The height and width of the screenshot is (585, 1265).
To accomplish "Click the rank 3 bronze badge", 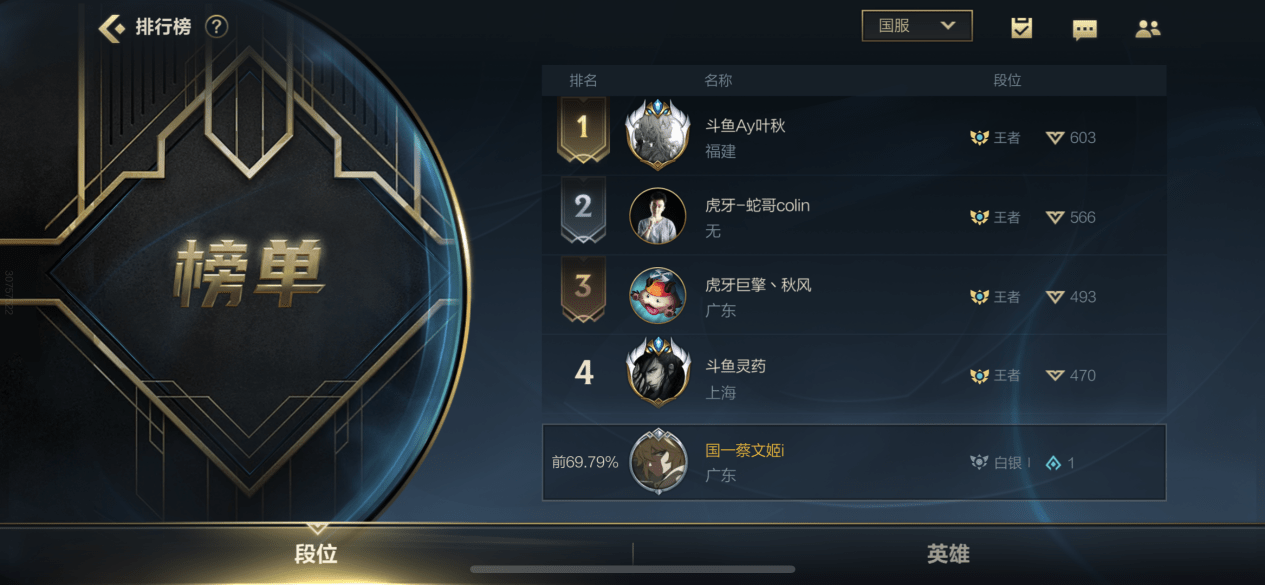I will (x=583, y=289).
